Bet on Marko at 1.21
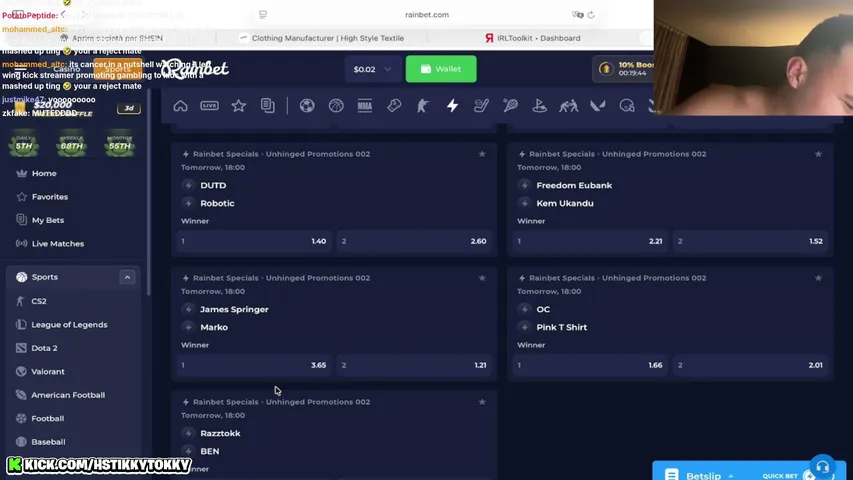Image resolution: width=853 pixels, height=480 pixels. click(x=415, y=365)
